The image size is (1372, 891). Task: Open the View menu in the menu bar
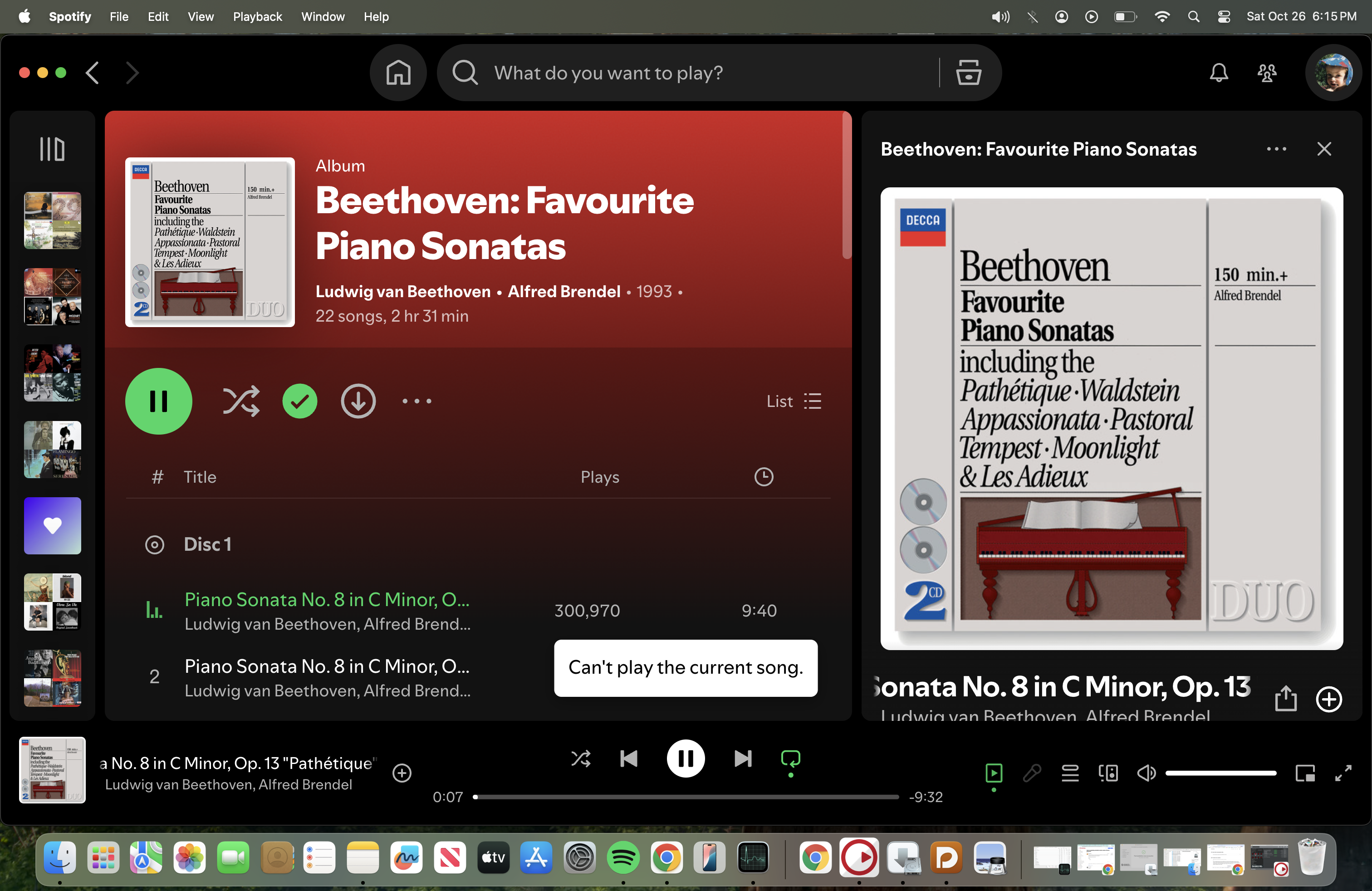(200, 17)
